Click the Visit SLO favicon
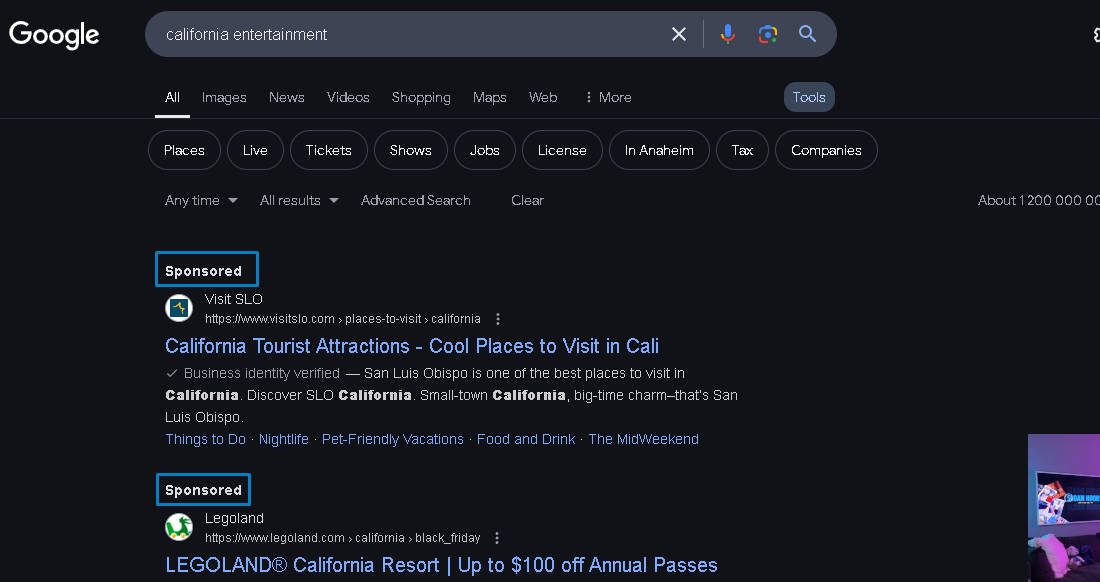This screenshot has height=582, width=1100. tap(179, 308)
